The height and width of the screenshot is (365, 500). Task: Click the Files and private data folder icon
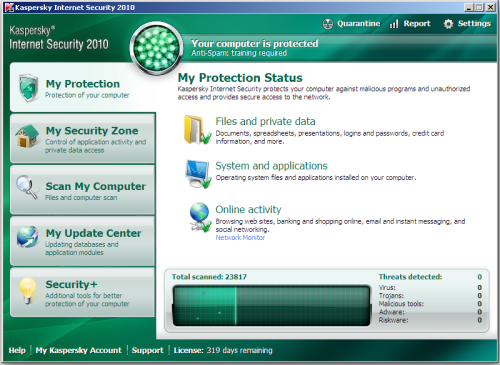(x=197, y=130)
